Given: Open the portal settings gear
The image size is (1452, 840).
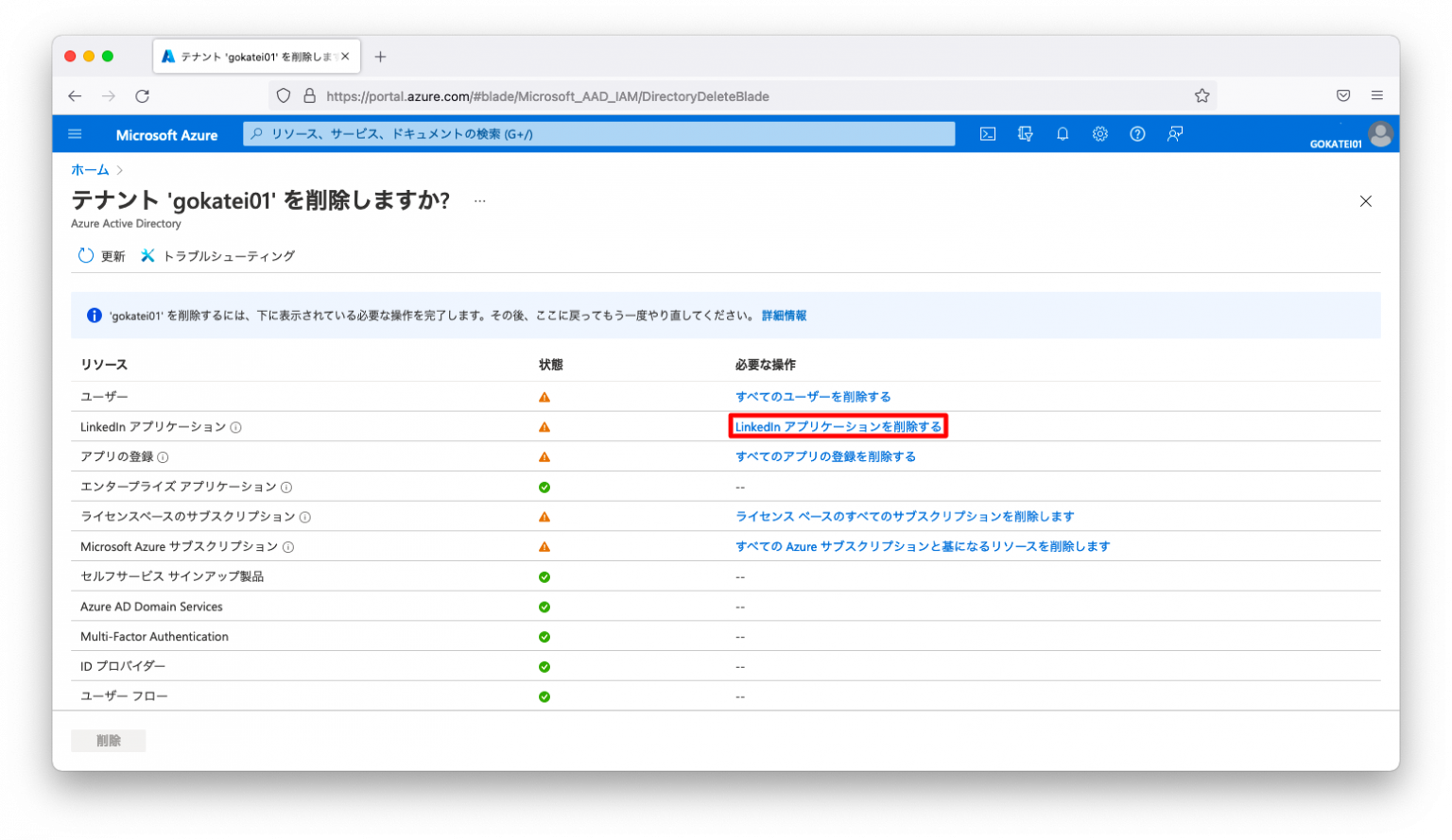Looking at the screenshot, I should point(1099,133).
